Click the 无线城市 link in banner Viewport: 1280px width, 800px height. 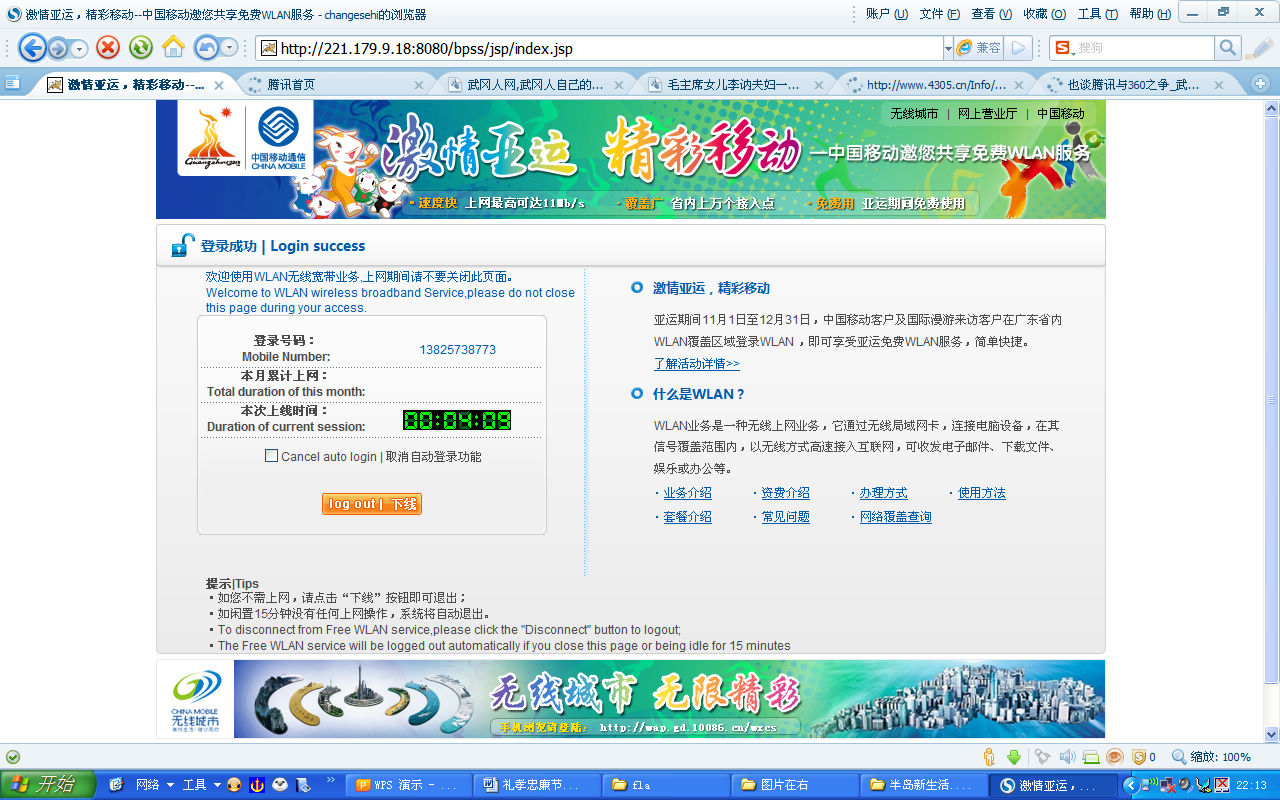[914, 114]
